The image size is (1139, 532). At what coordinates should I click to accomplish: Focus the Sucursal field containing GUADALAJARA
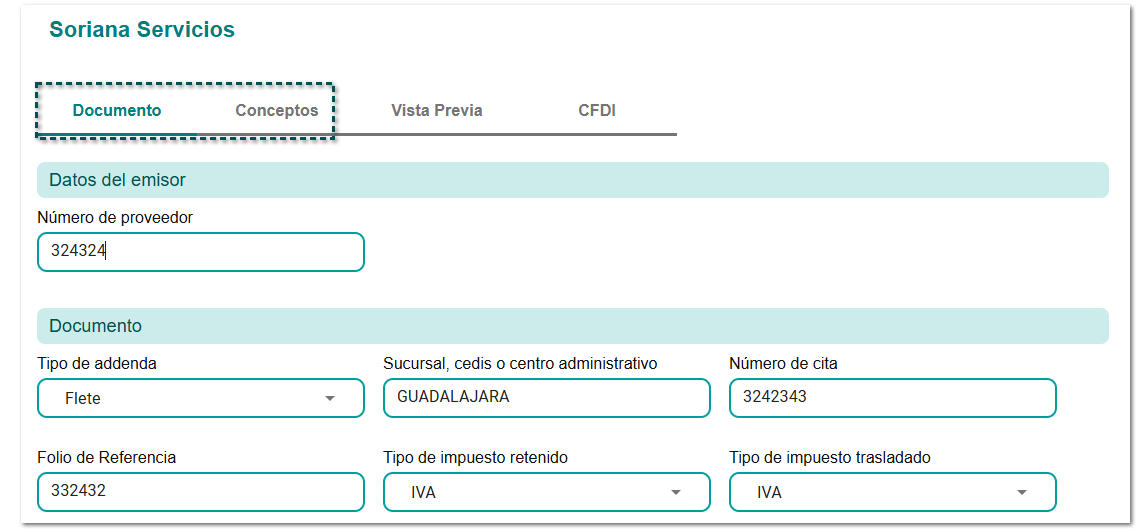coord(546,397)
